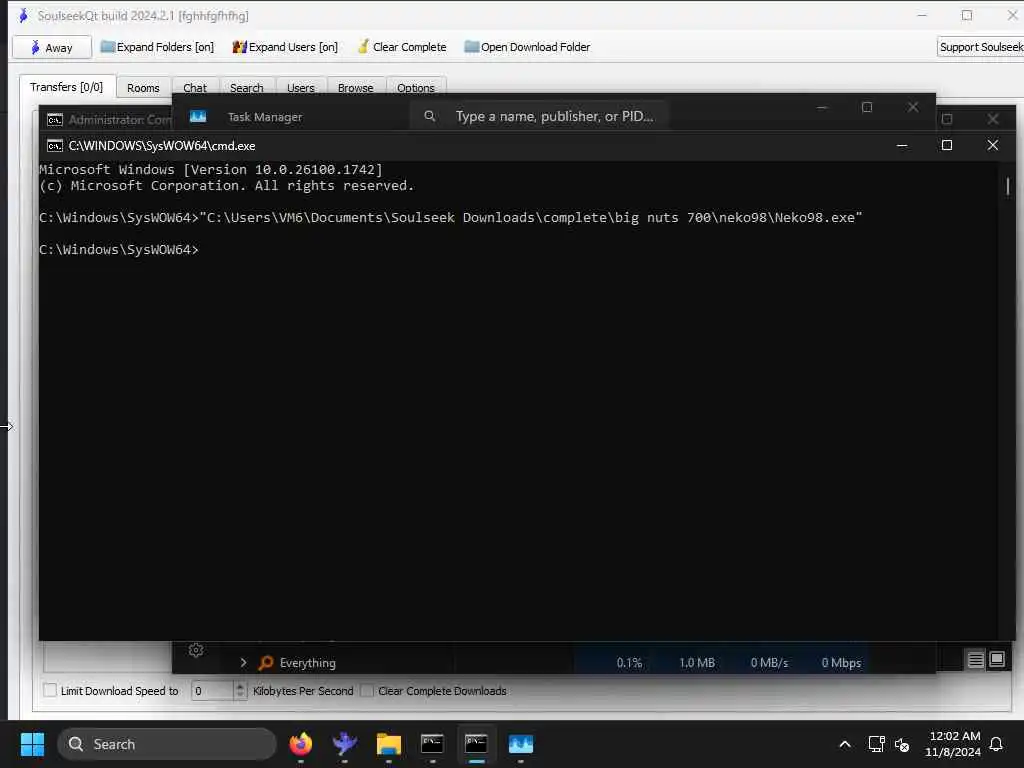This screenshot has height=768, width=1024.
Task: Click the network status tray icon
Action: [x=876, y=744]
